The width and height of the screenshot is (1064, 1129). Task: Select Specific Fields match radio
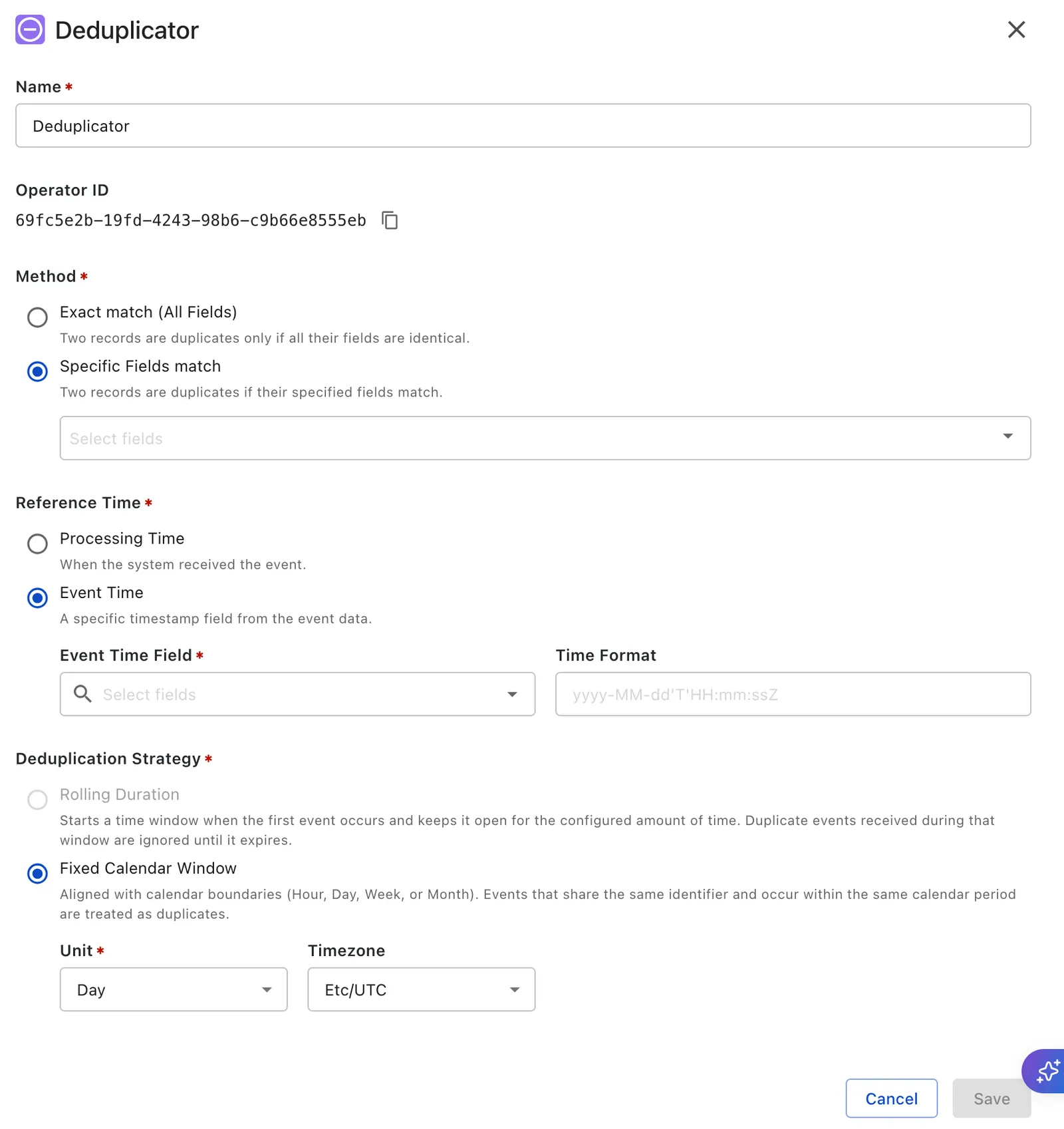click(x=37, y=371)
